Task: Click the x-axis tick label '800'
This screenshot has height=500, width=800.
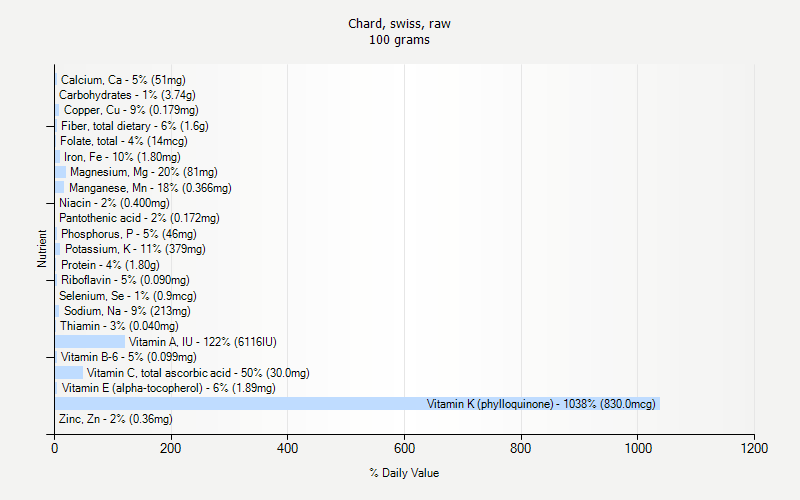Action: tap(520, 448)
